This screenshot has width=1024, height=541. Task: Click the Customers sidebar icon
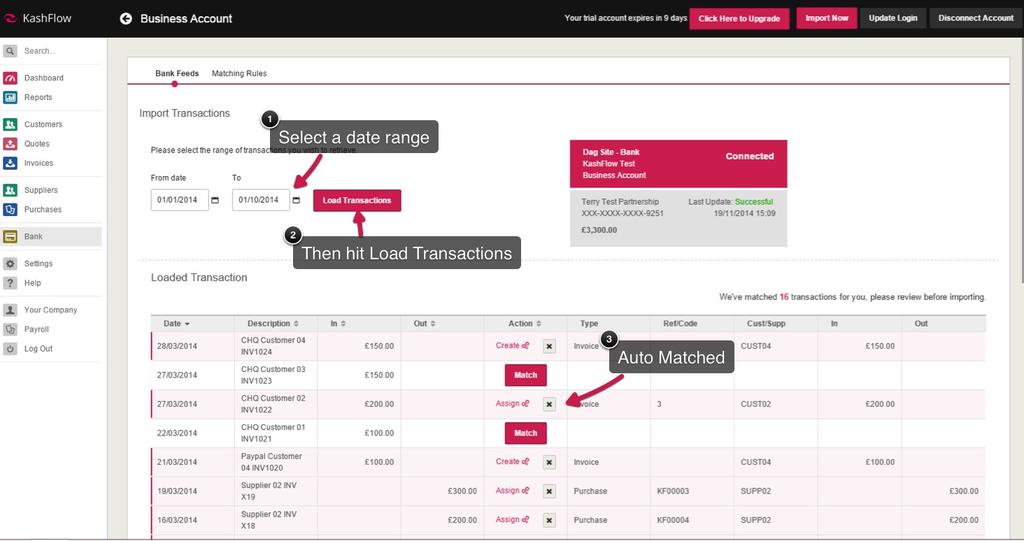tap(10, 124)
